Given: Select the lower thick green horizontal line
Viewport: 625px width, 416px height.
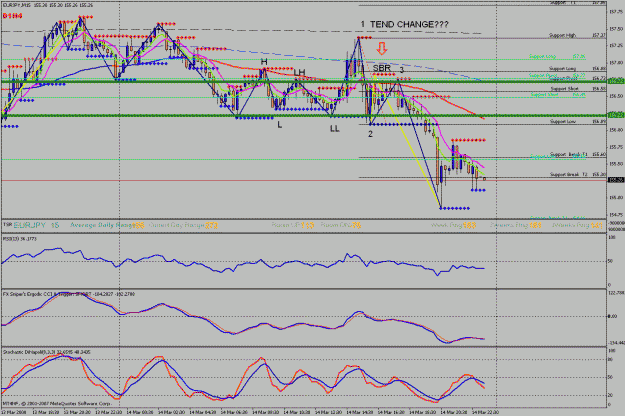Looking at the screenshot, I should [x=305, y=116].
